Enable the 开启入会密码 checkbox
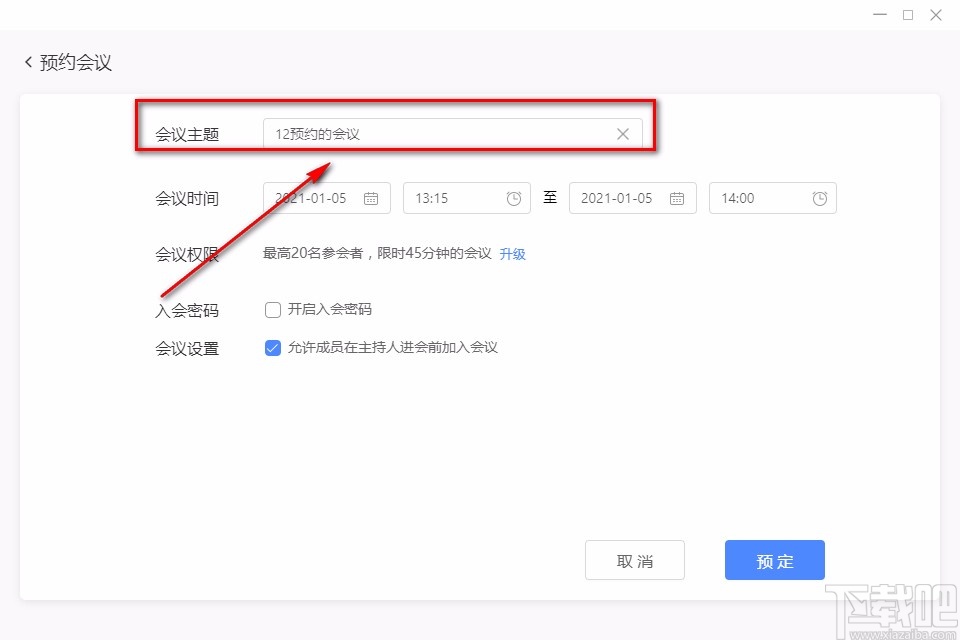 [272, 309]
